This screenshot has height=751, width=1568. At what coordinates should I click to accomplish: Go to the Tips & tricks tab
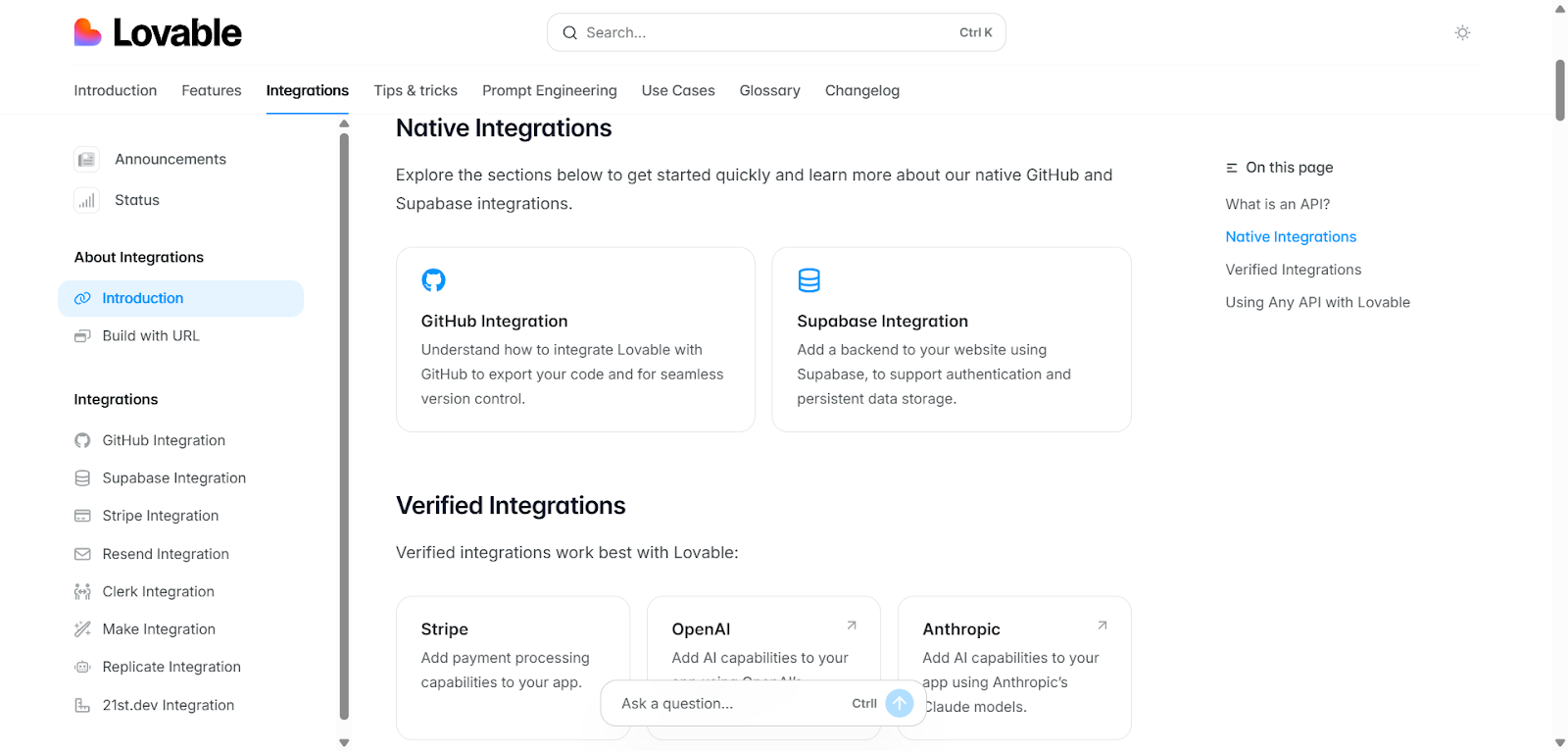416,90
